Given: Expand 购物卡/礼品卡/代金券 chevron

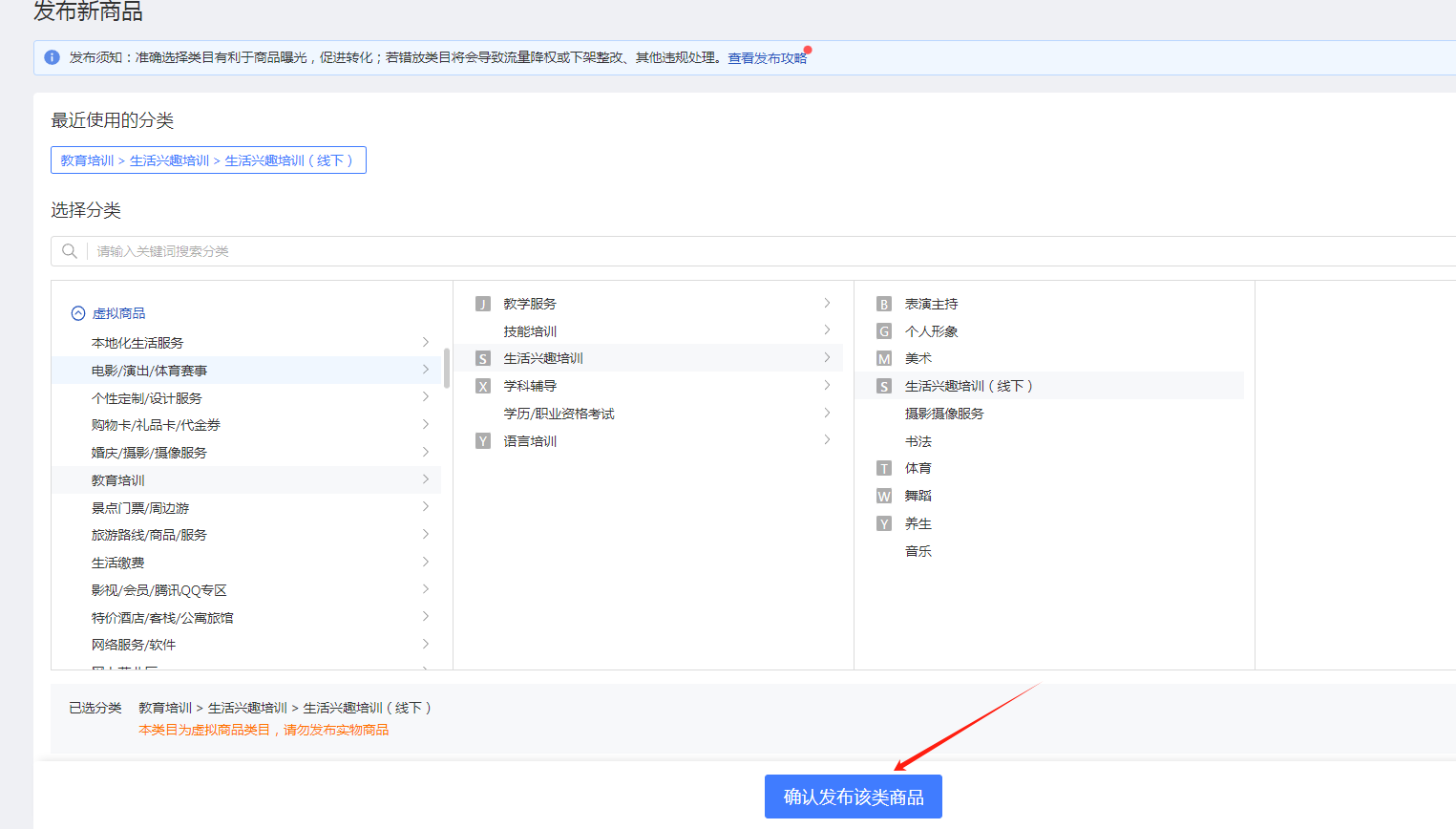Looking at the screenshot, I should [x=426, y=424].
